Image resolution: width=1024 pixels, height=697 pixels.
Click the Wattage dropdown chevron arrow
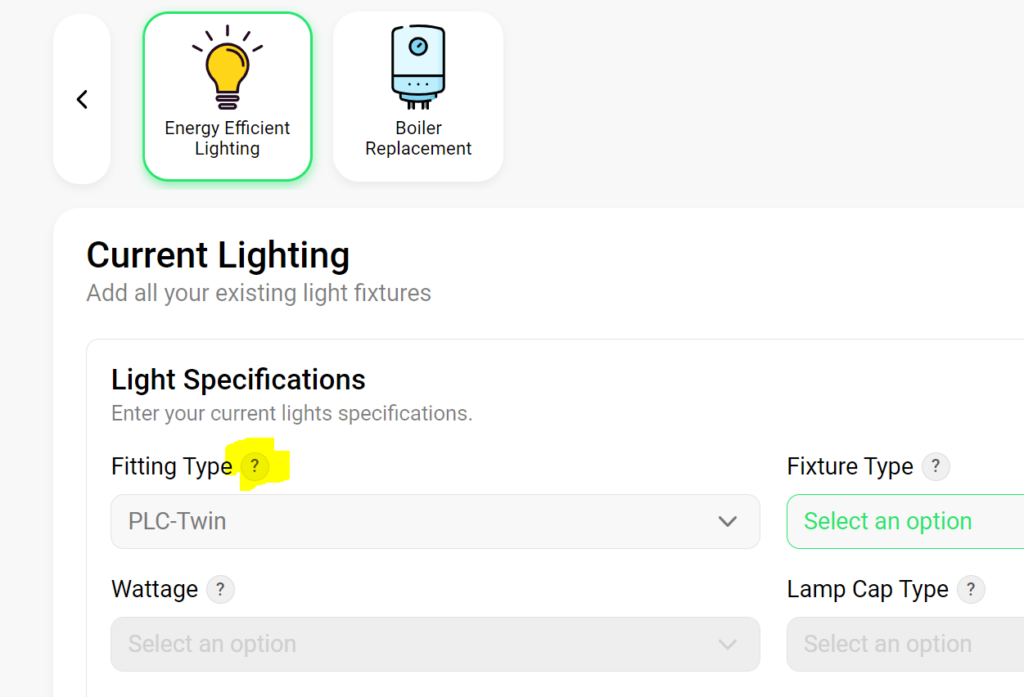point(728,644)
